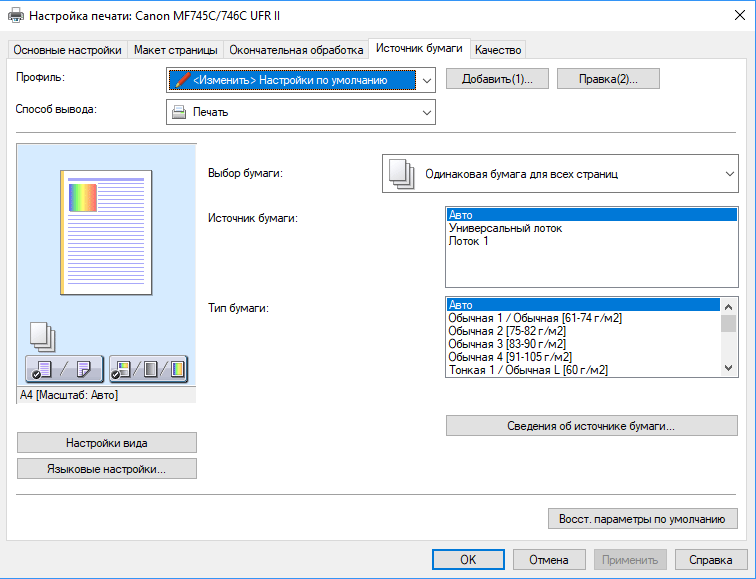The height and width of the screenshot is (579, 756).
Task: Select Обычная 2 [75-82 г/м2] paper type
Action: point(583,331)
